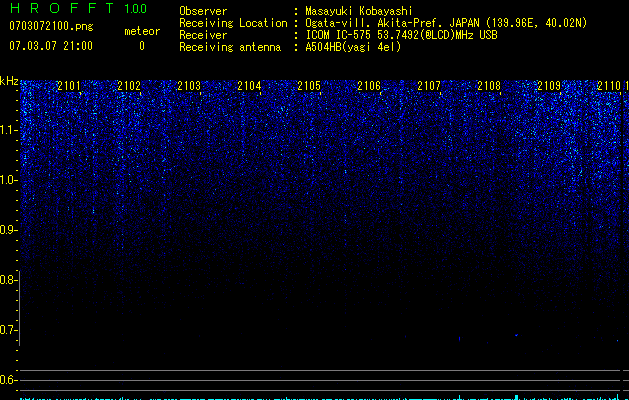
Task: Click the 1.0 kHz axis tick label
Action: (x=8, y=180)
